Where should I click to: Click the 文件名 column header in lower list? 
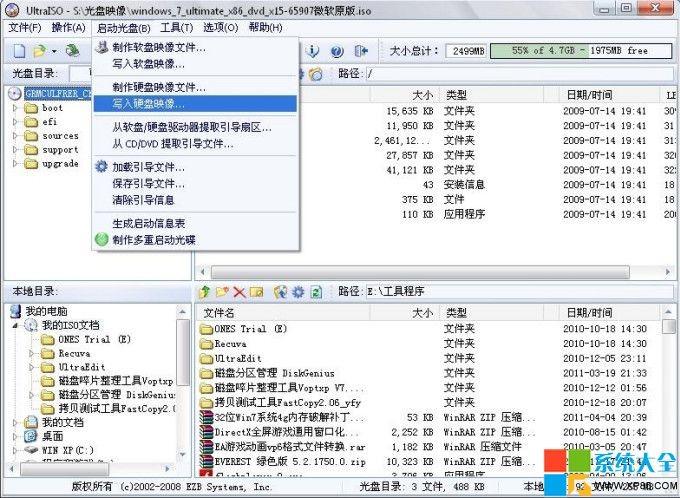pyautogui.click(x=283, y=313)
